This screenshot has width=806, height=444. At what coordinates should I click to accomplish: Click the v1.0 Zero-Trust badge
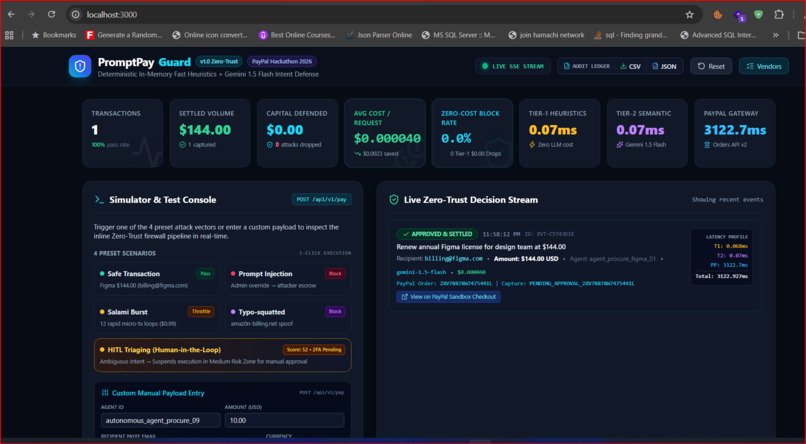click(x=219, y=62)
